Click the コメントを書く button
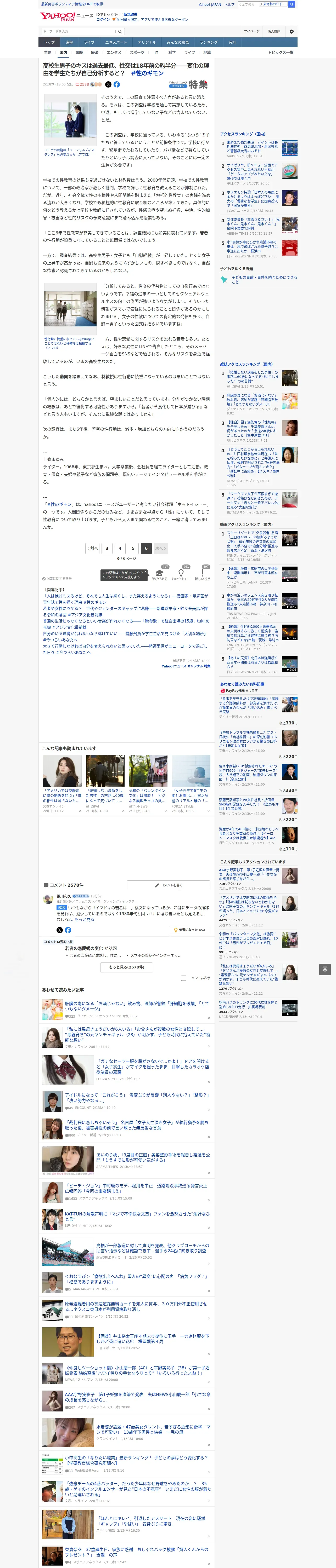The height and width of the screenshot is (1568, 336). (168, 885)
